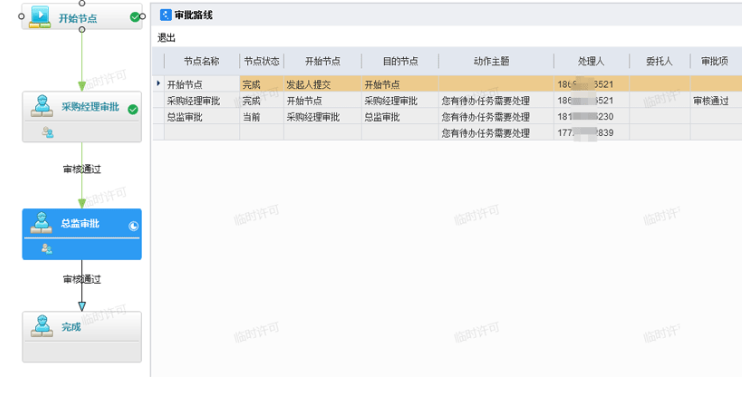Screen dimensions: 746x401
Task: Click 审批路线 panel title text
Action: [194, 15]
